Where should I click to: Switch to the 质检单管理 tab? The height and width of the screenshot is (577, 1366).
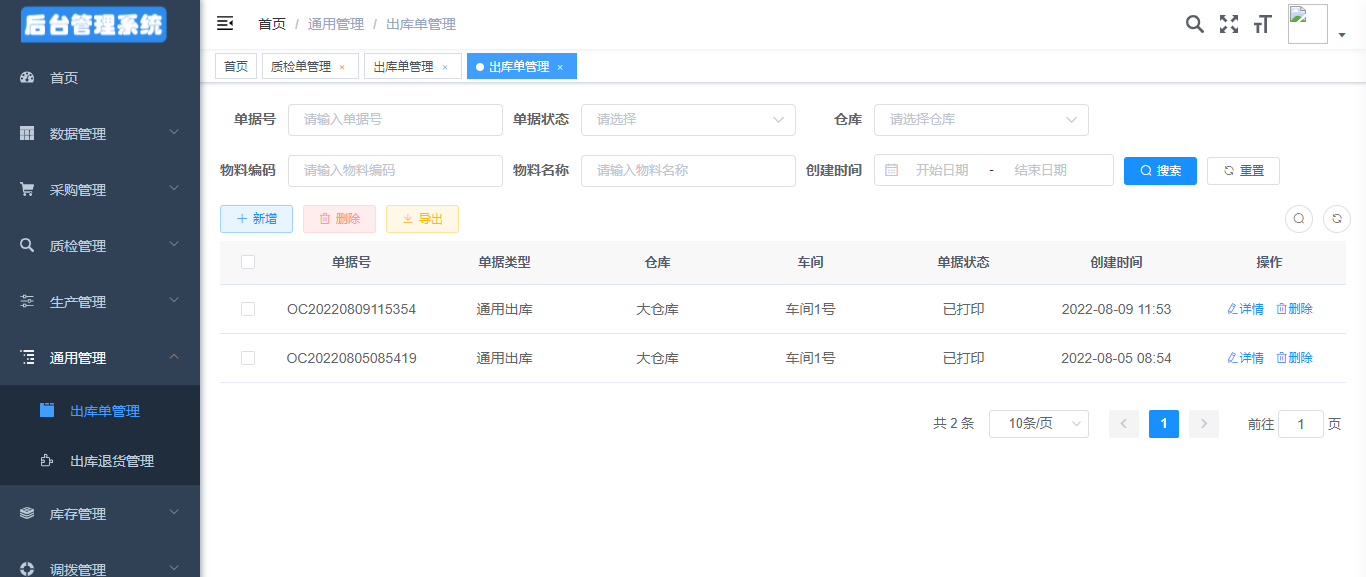tap(301, 67)
